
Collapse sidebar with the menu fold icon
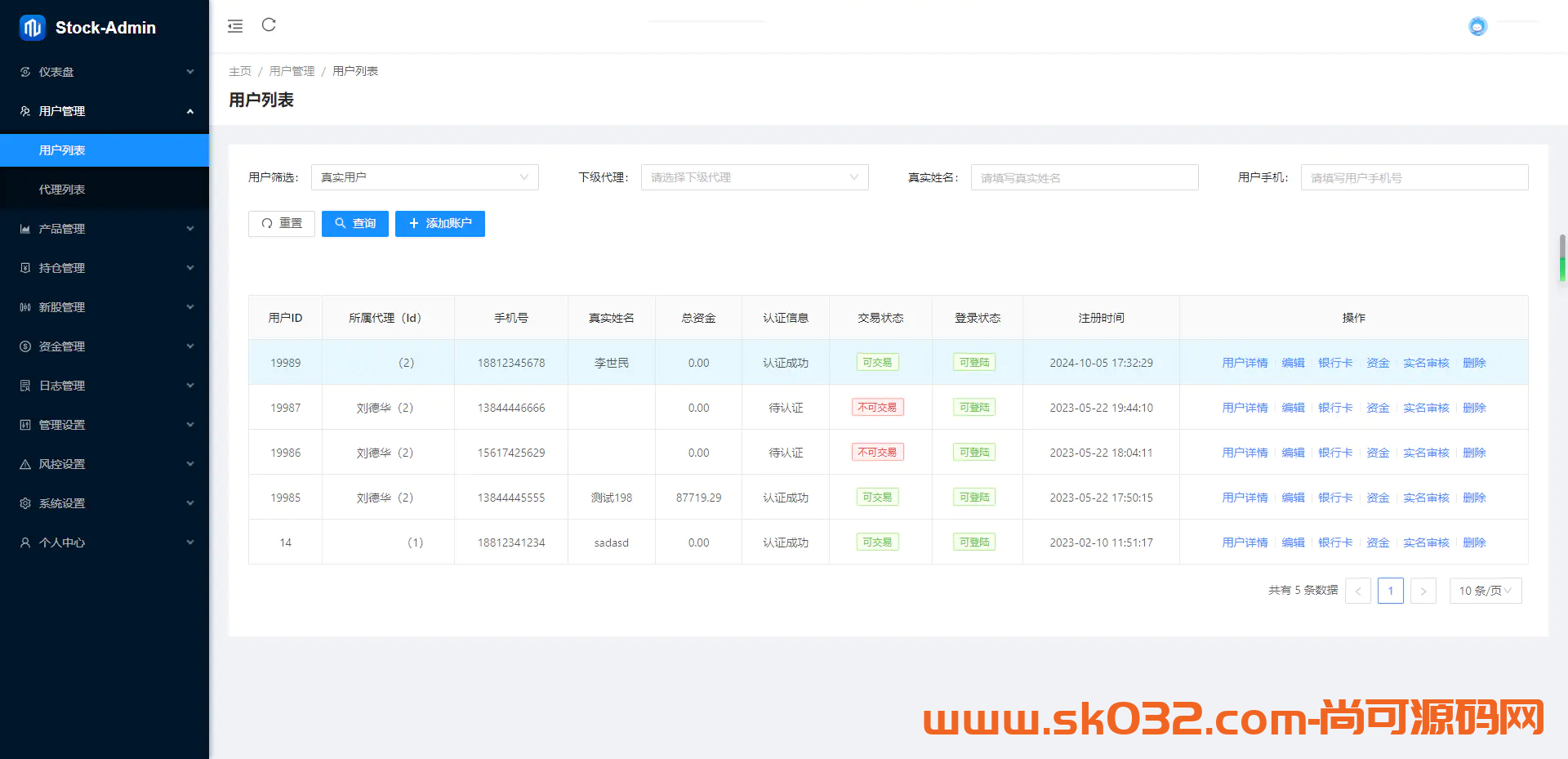click(x=235, y=26)
